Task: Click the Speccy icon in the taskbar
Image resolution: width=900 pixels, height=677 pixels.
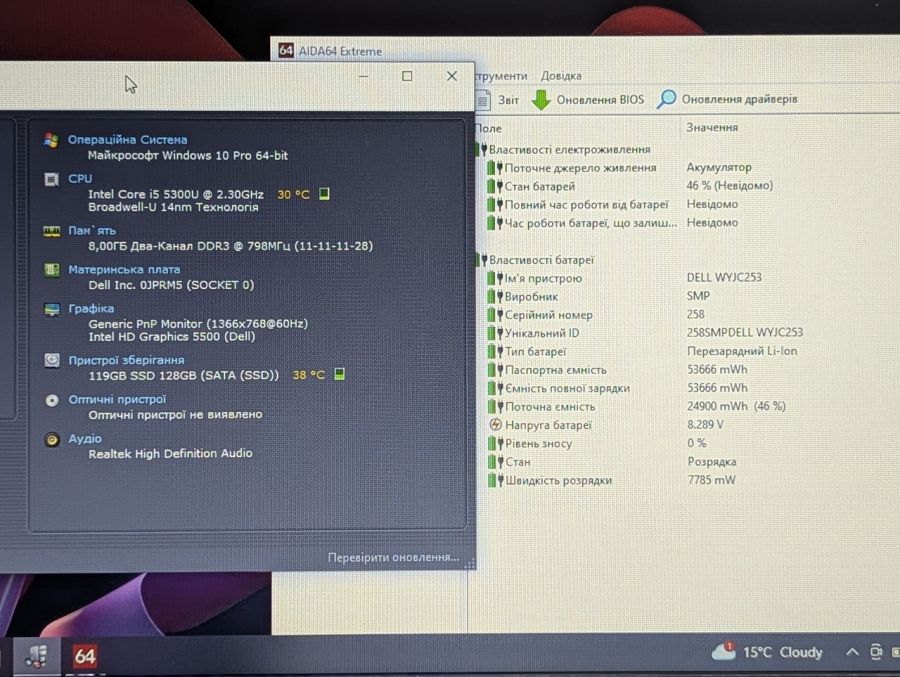Action: [x=37, y=656]
